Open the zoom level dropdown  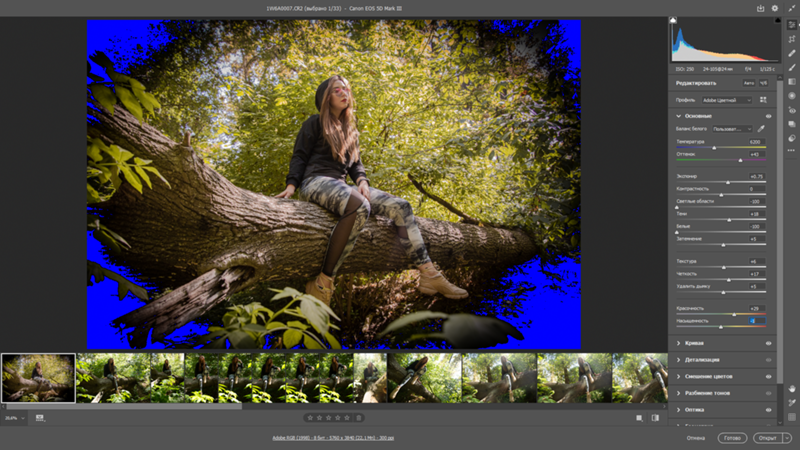(x=14, y=418)
